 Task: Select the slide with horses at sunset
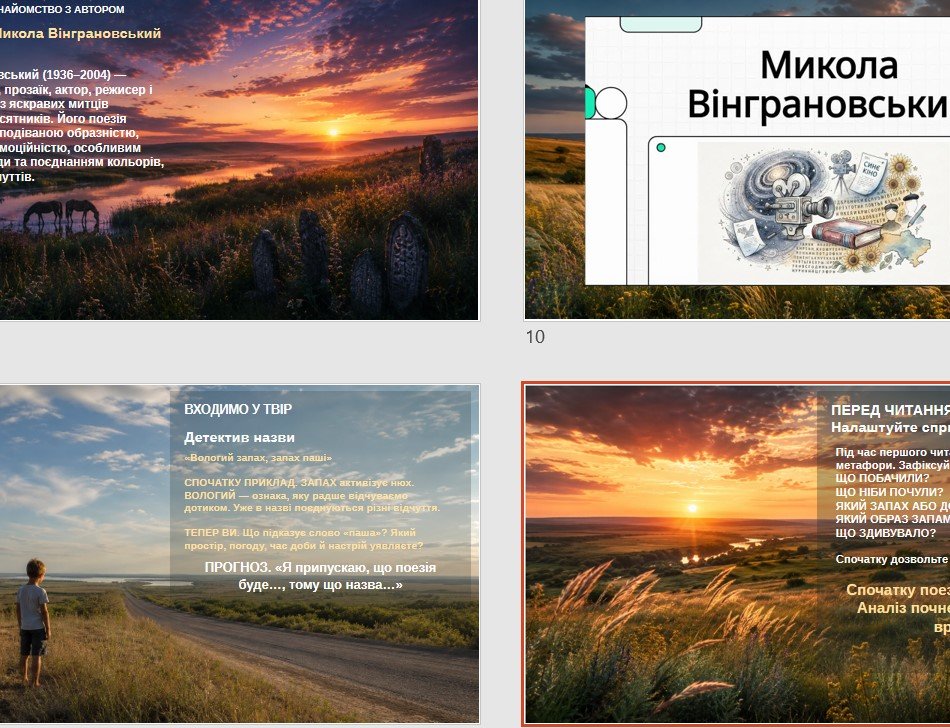pyautogui.click(x=239, y=159)
